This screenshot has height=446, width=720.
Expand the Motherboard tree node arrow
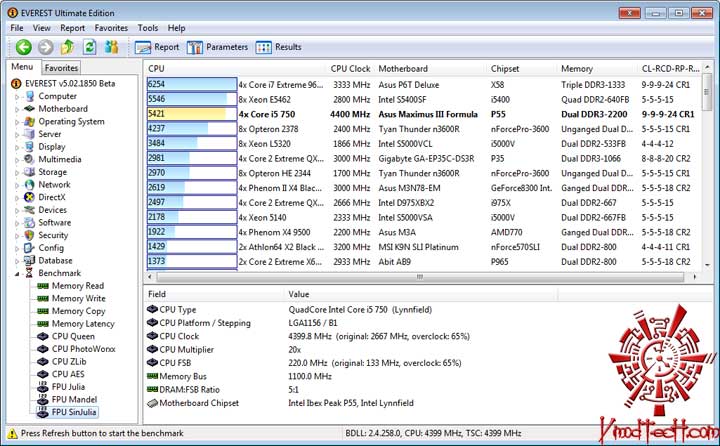click(x=17, y=109)
